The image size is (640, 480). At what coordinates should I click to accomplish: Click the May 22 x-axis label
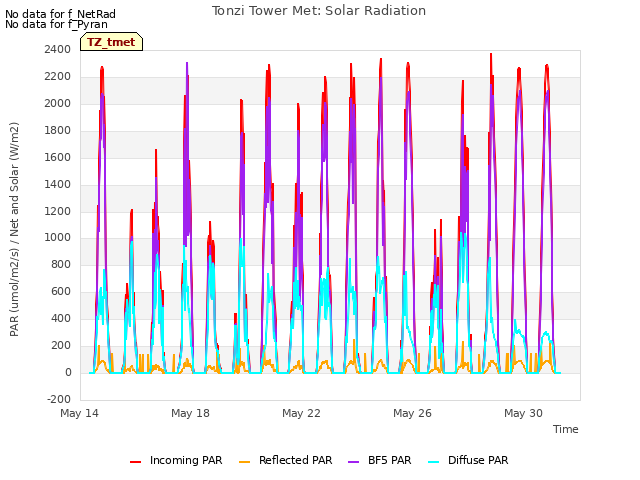[302, 413]
